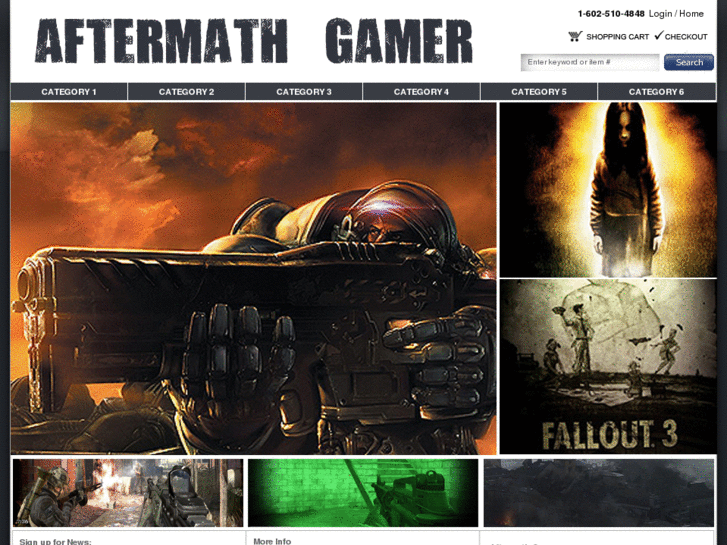Open the CATEGORY 2 menu item
727x545 pixels.
pos(186,92)
